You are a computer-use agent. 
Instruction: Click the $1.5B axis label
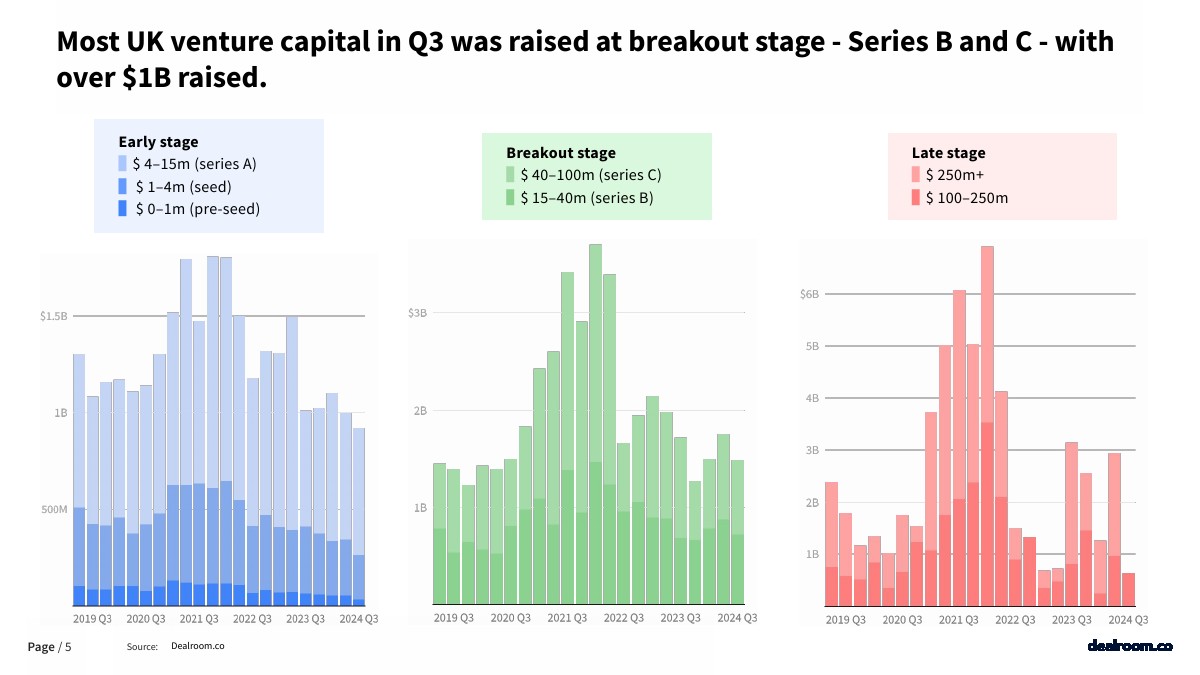pos(53,316)
